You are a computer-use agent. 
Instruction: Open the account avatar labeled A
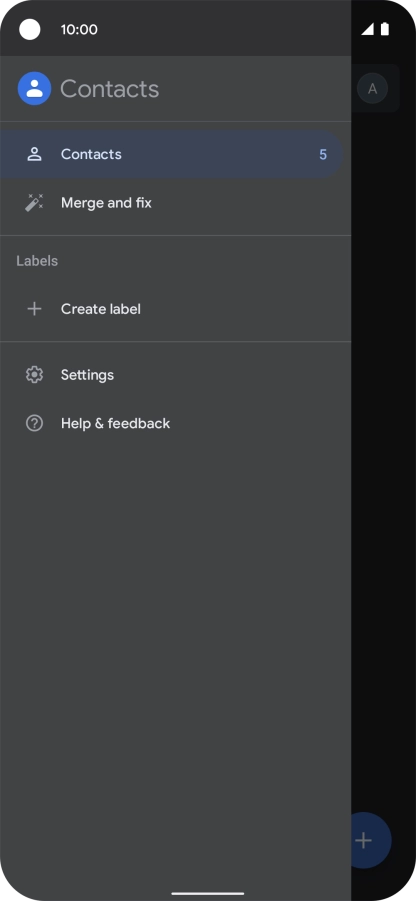pos(372,88)
